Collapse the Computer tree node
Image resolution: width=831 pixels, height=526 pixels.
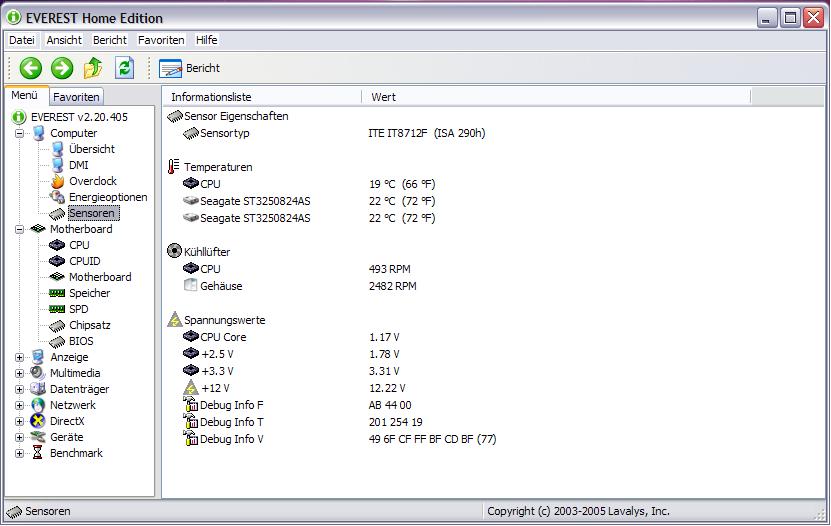20,133
